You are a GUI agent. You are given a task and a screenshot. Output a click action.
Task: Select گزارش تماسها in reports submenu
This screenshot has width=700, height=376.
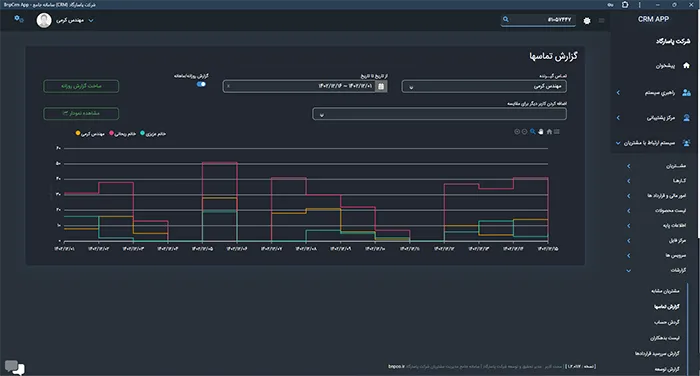[667, 306]
